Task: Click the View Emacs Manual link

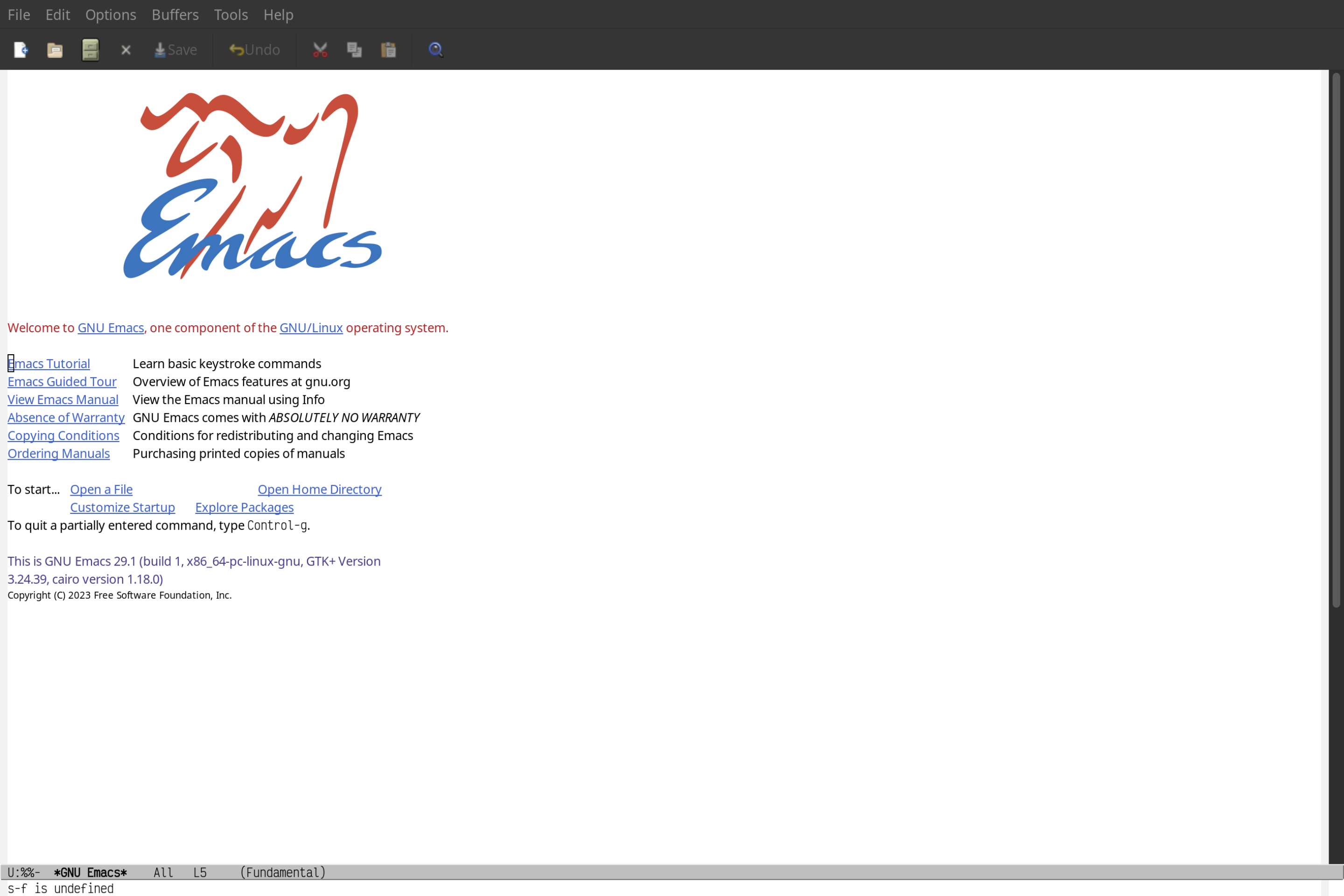Action: point(62,399)
